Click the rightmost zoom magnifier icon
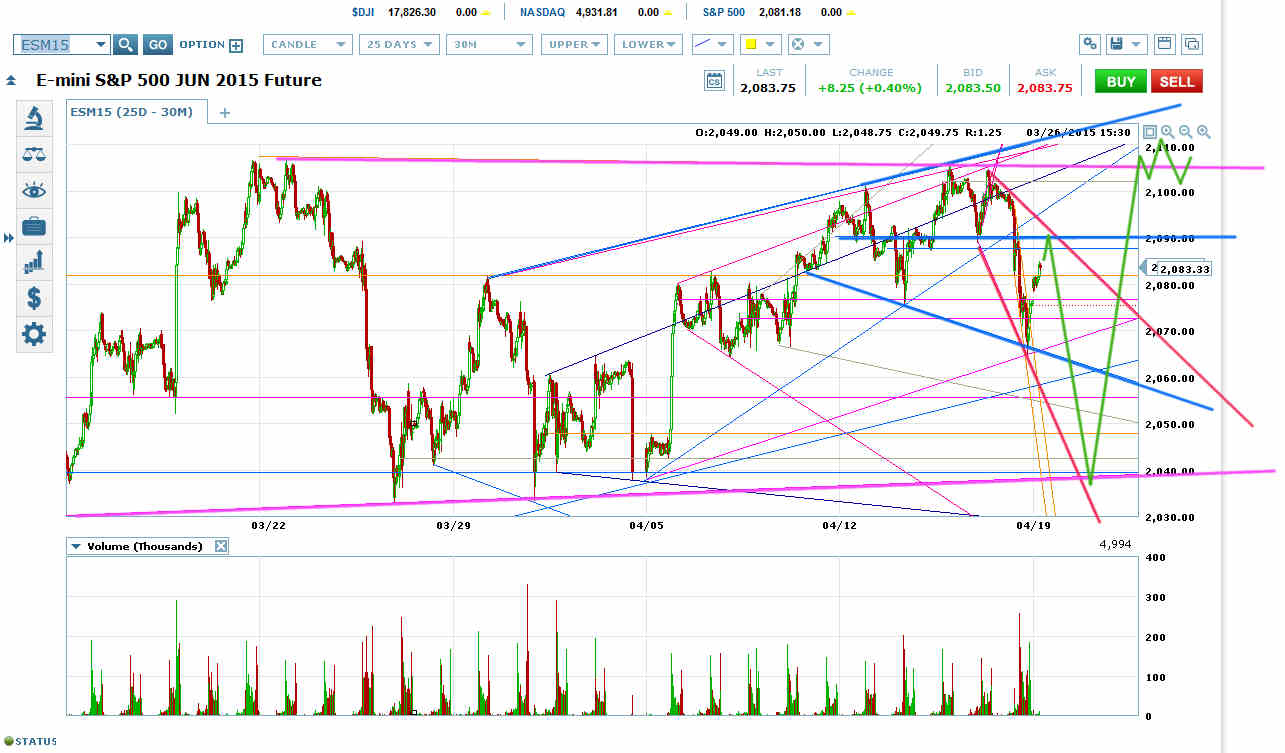The width and height of the screenshot is (1285, 753). [1203, 132]
